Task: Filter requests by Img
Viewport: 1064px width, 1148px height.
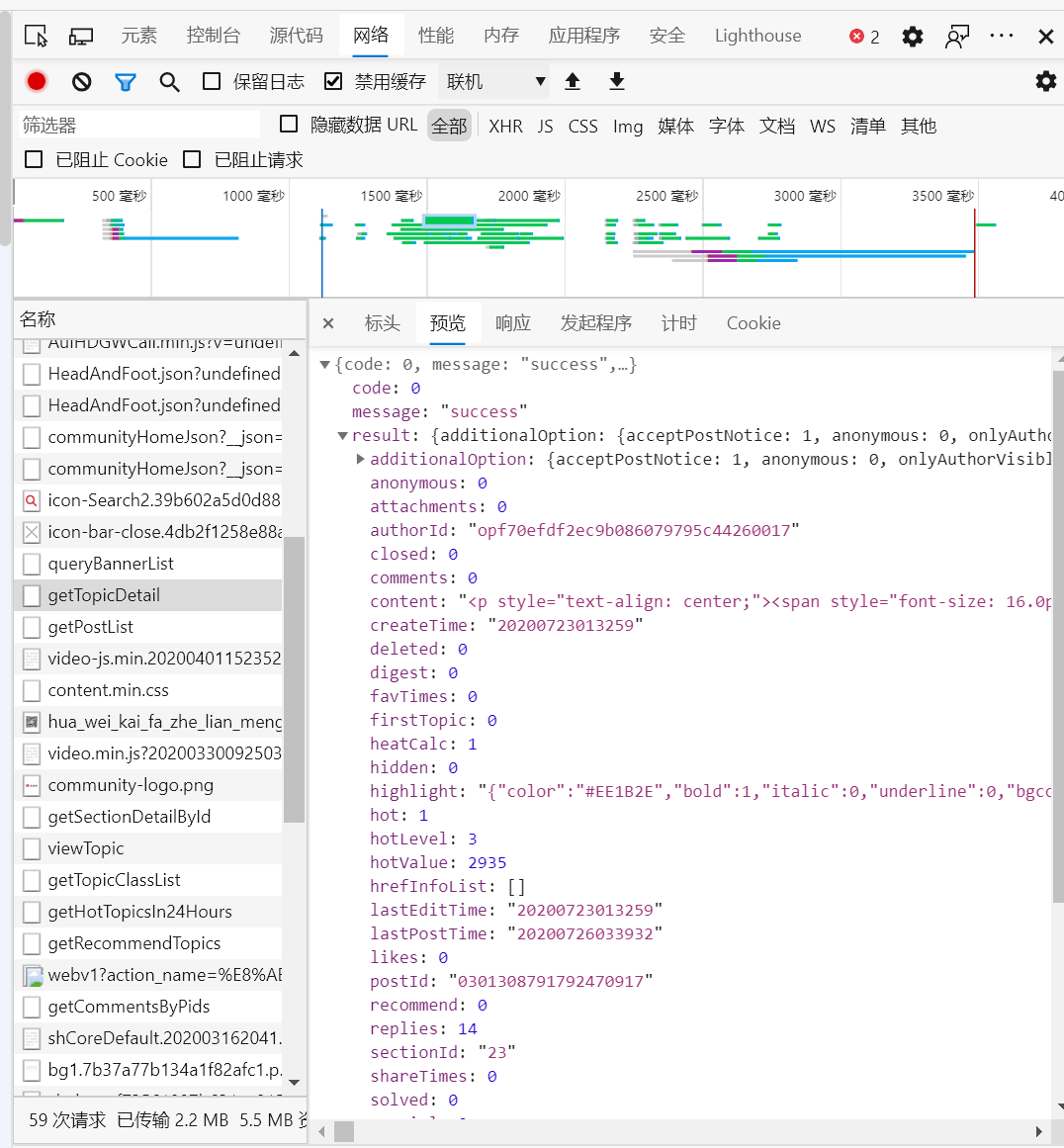Action: click(628, 126)
